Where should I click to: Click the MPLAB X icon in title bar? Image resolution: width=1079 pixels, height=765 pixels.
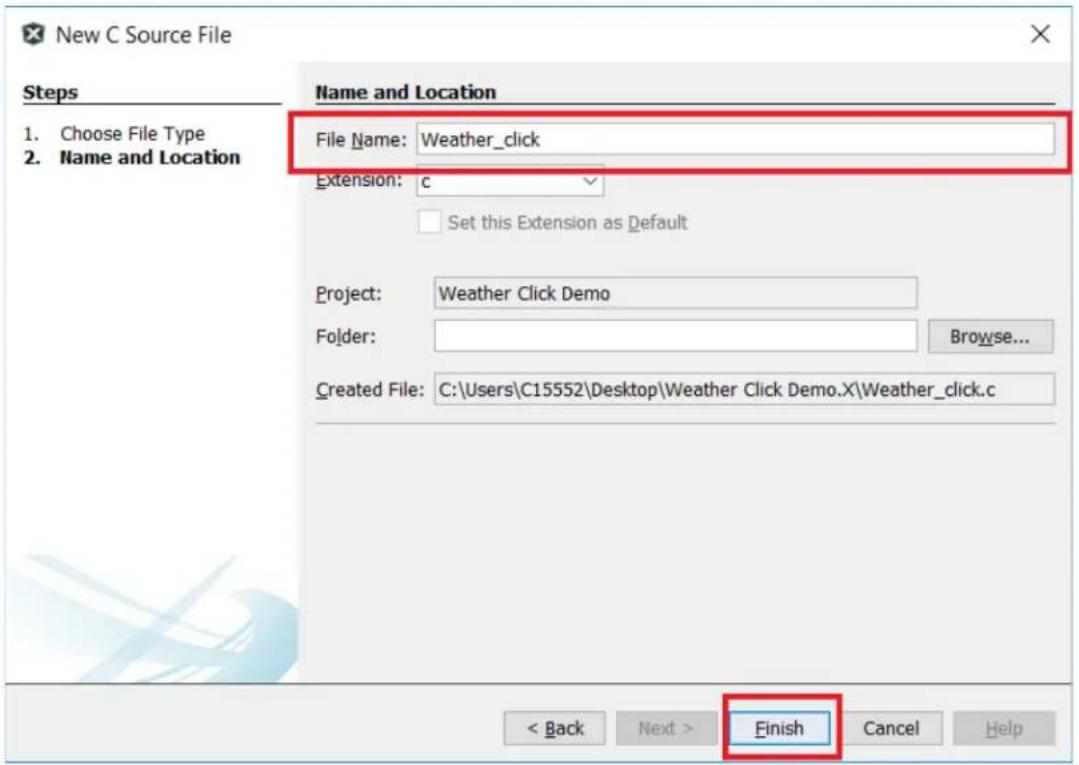tap(33, 34)
